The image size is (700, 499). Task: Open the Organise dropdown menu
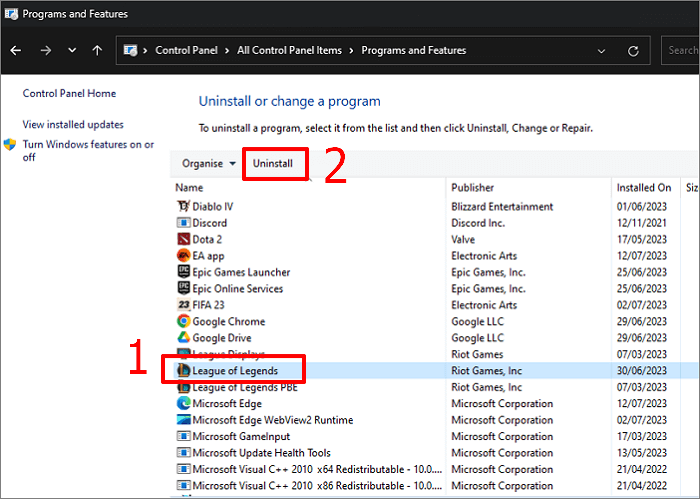(x=208, y=164)
